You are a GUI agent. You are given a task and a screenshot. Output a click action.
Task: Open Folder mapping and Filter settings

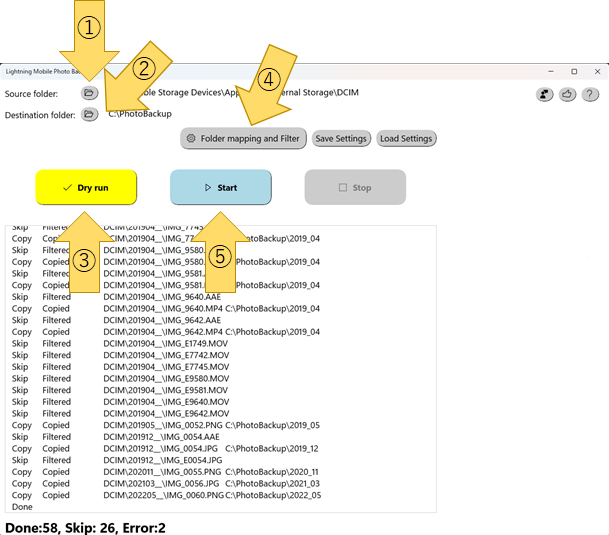coord(243,138)
